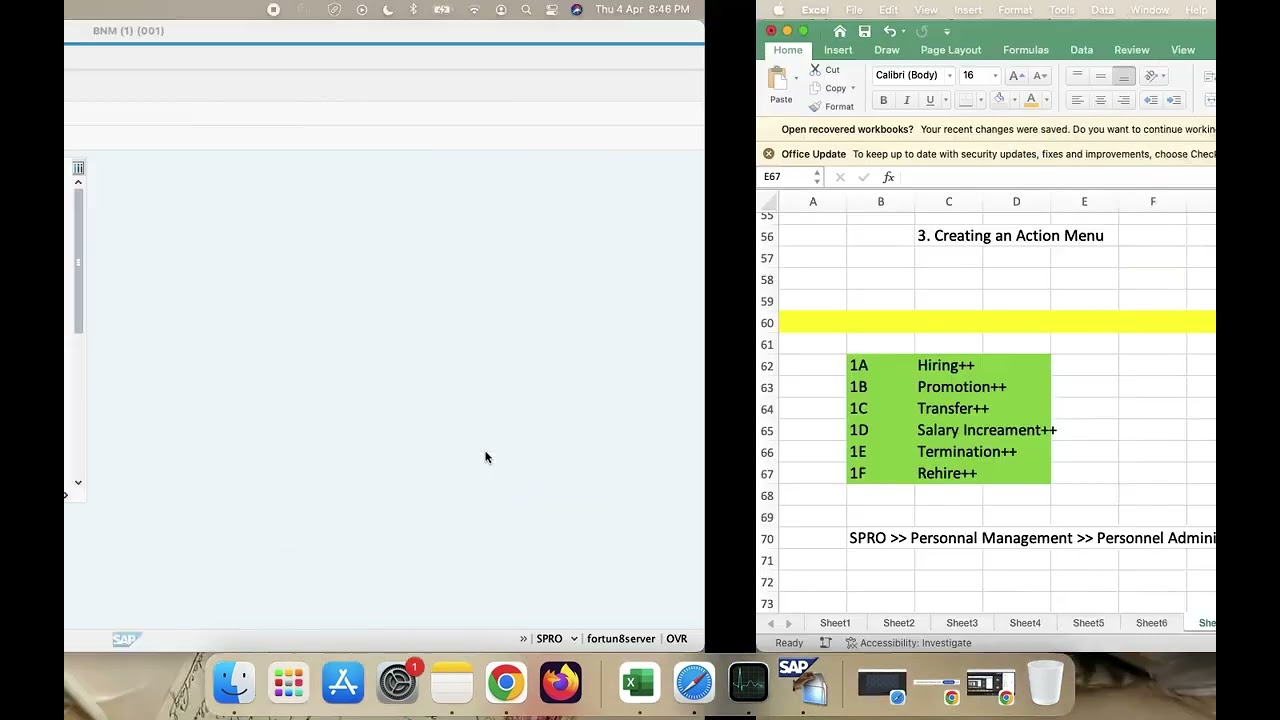
Task: Click the Undo arrow in Excel
Action: pyautogui.click(x=889, y=31)
